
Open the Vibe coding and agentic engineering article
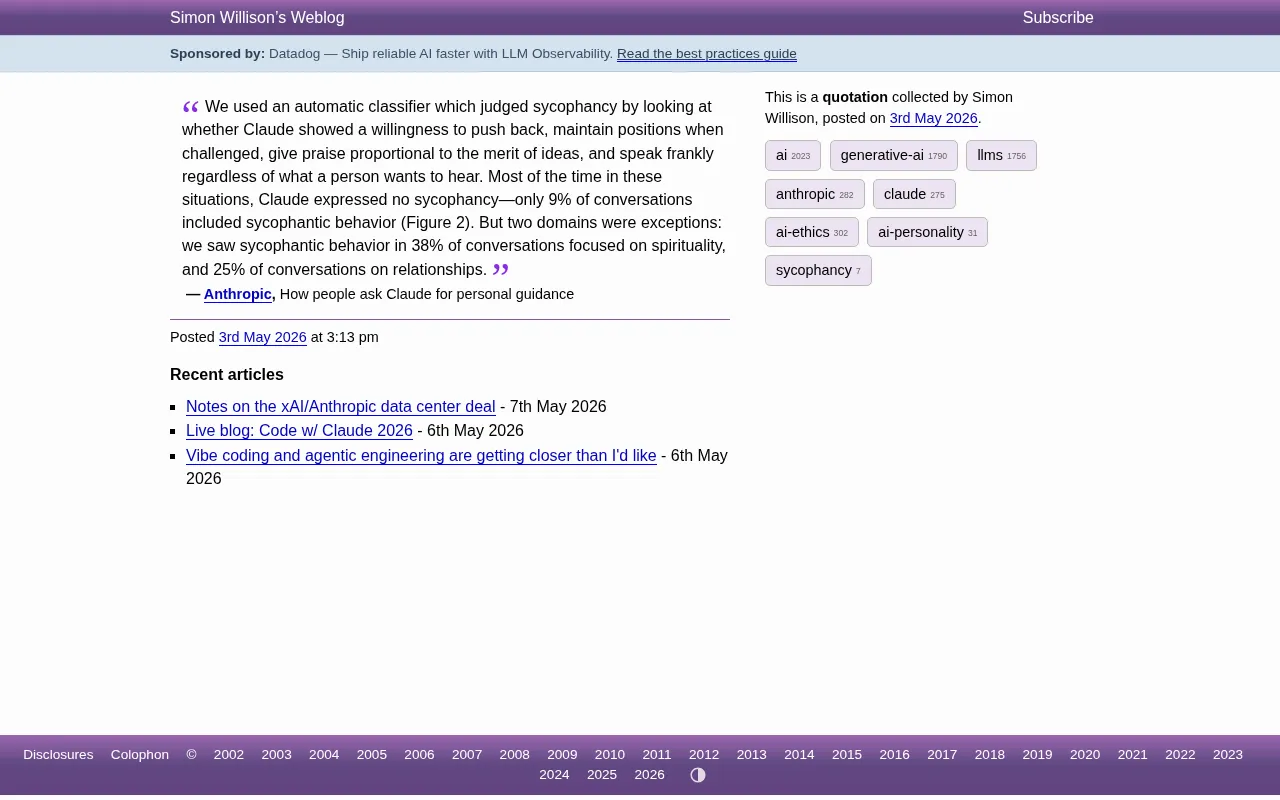421,456
